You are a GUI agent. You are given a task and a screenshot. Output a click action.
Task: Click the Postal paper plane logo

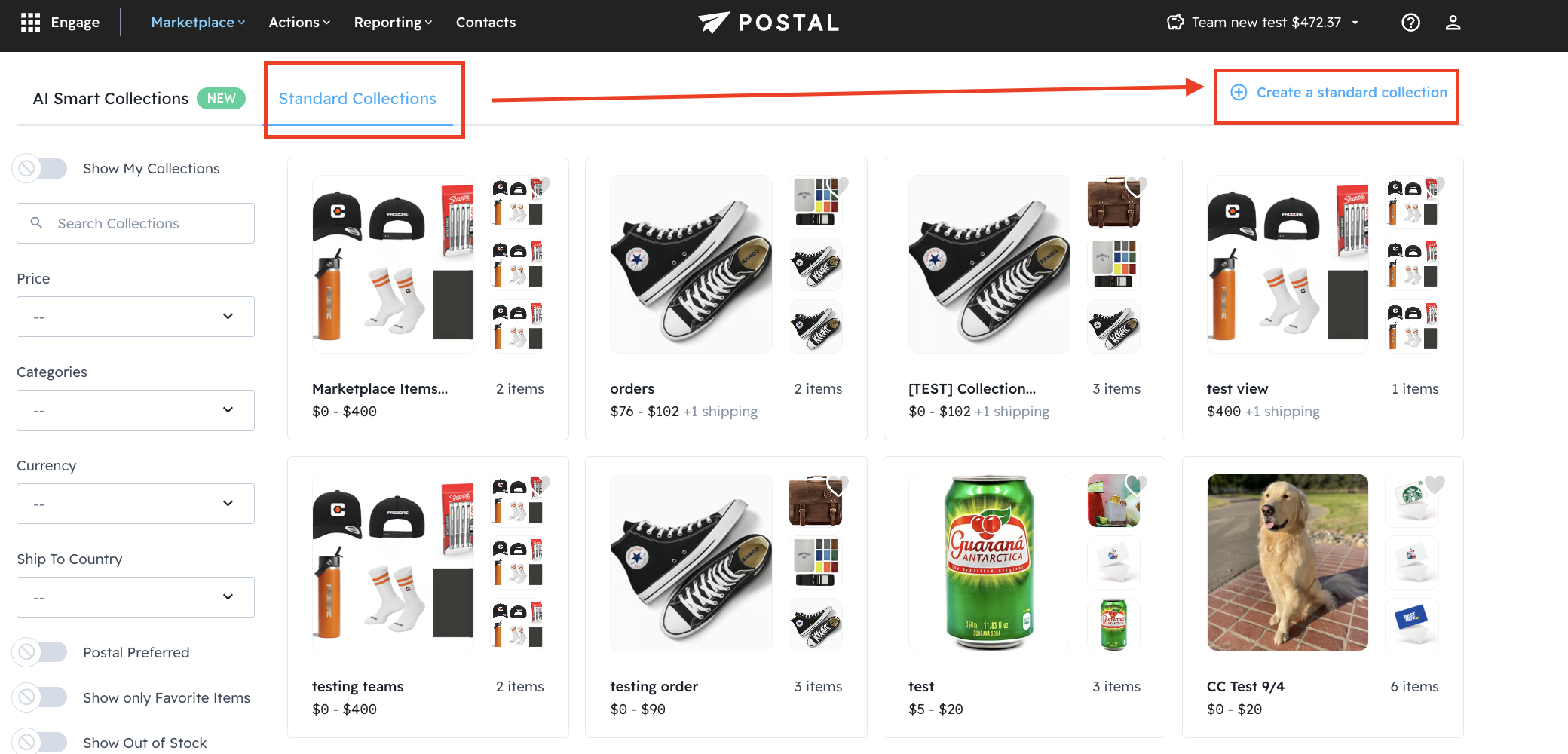[x=713, y=23]
